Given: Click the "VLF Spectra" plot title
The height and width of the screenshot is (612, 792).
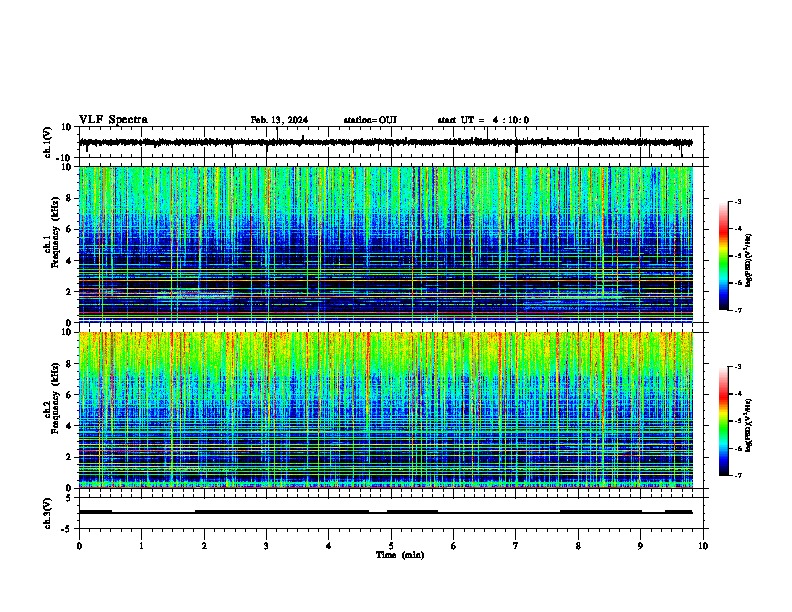Looking at the screenshot, I should [x=113, y=120].
